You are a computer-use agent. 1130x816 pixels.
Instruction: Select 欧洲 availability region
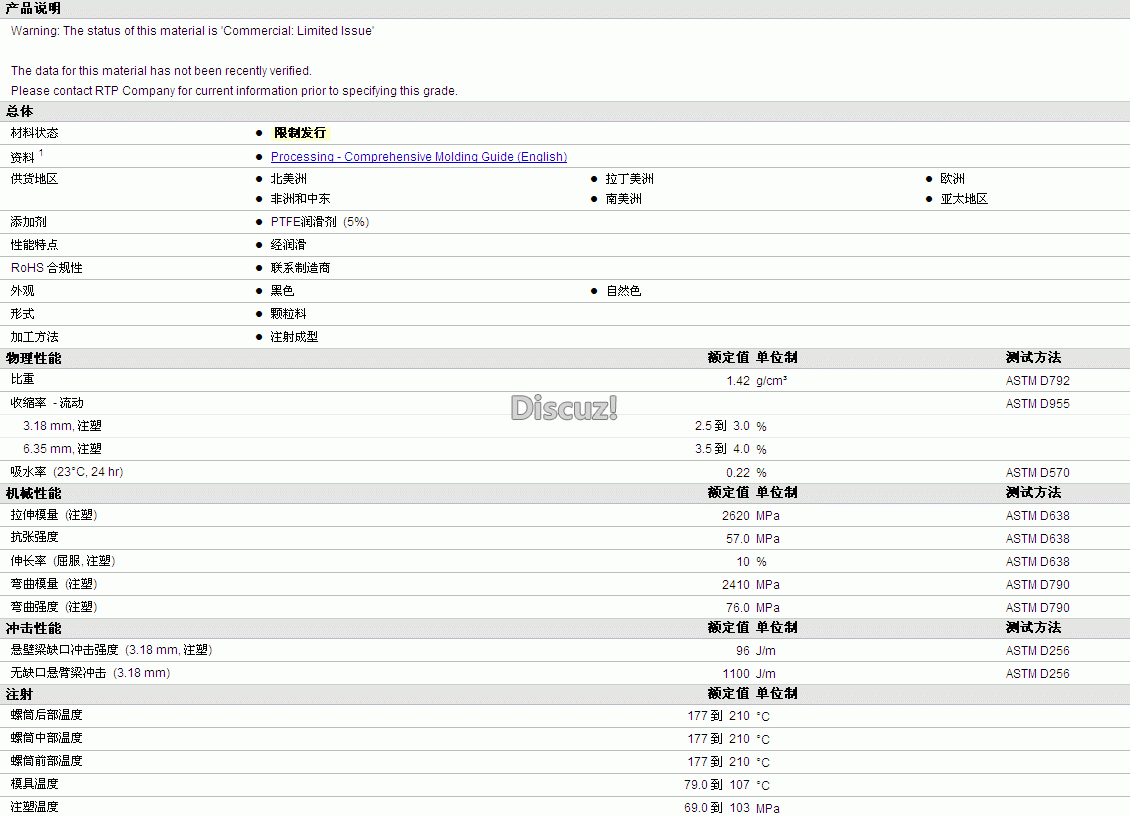coord(952,179)
